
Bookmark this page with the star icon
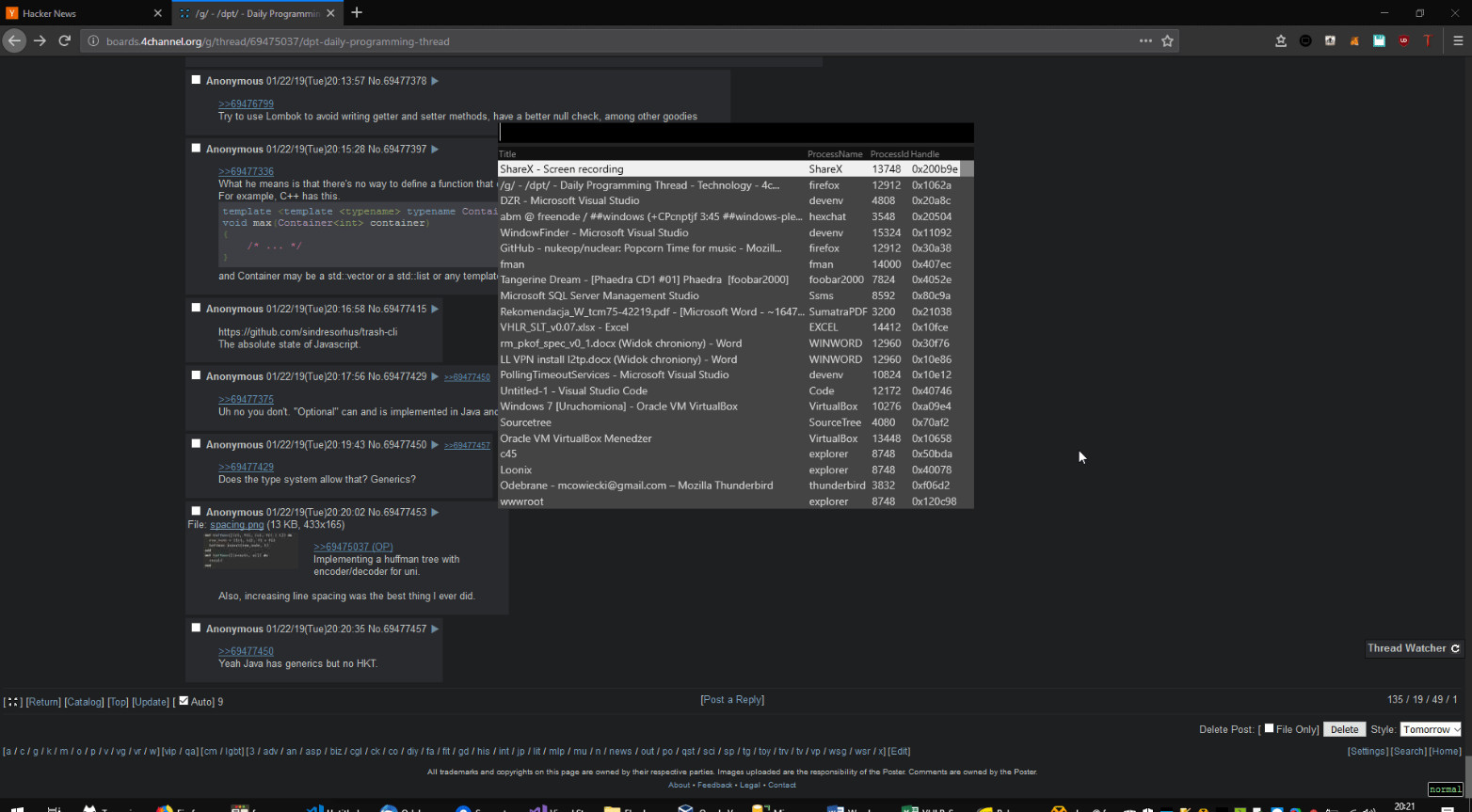[x=1167, y=40]
